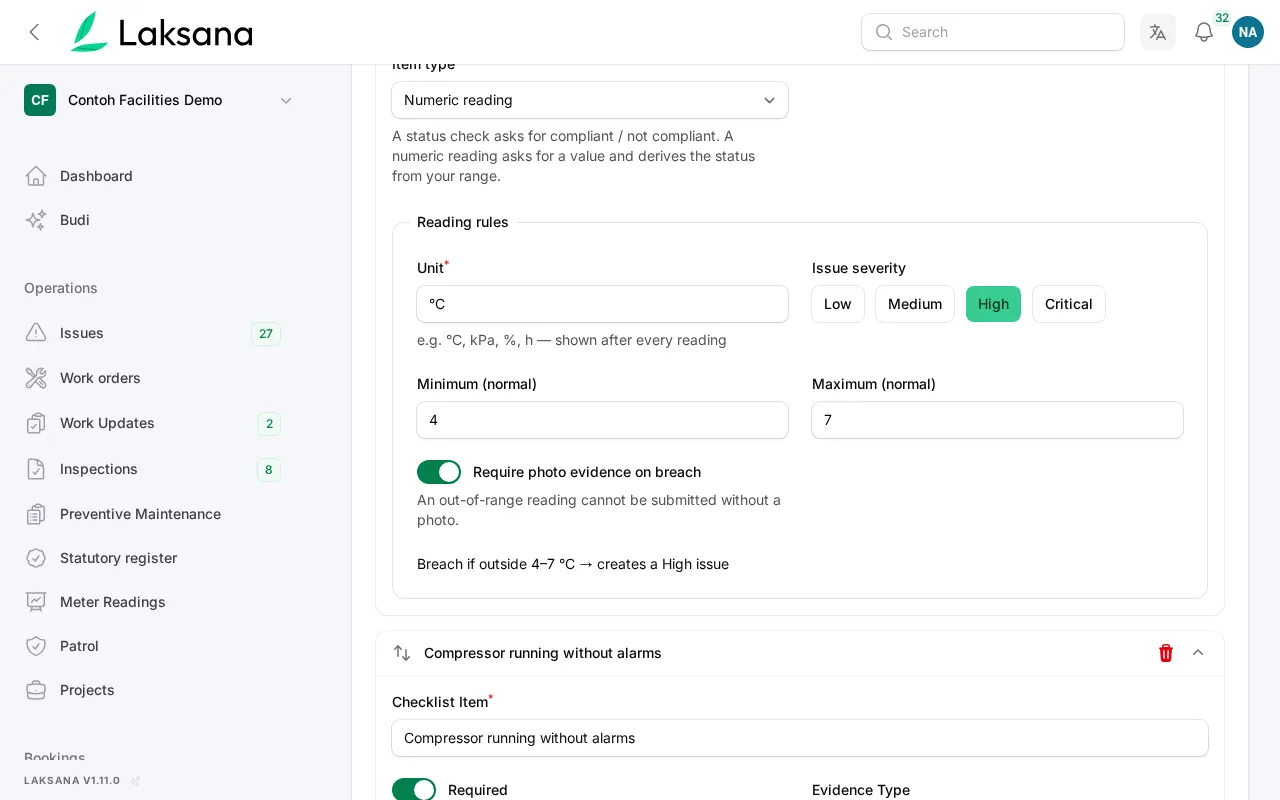The height and width of the screenshot is (800, 1280).
Task: Click the Work Updates clipboard icon
Action: [36, 423]
